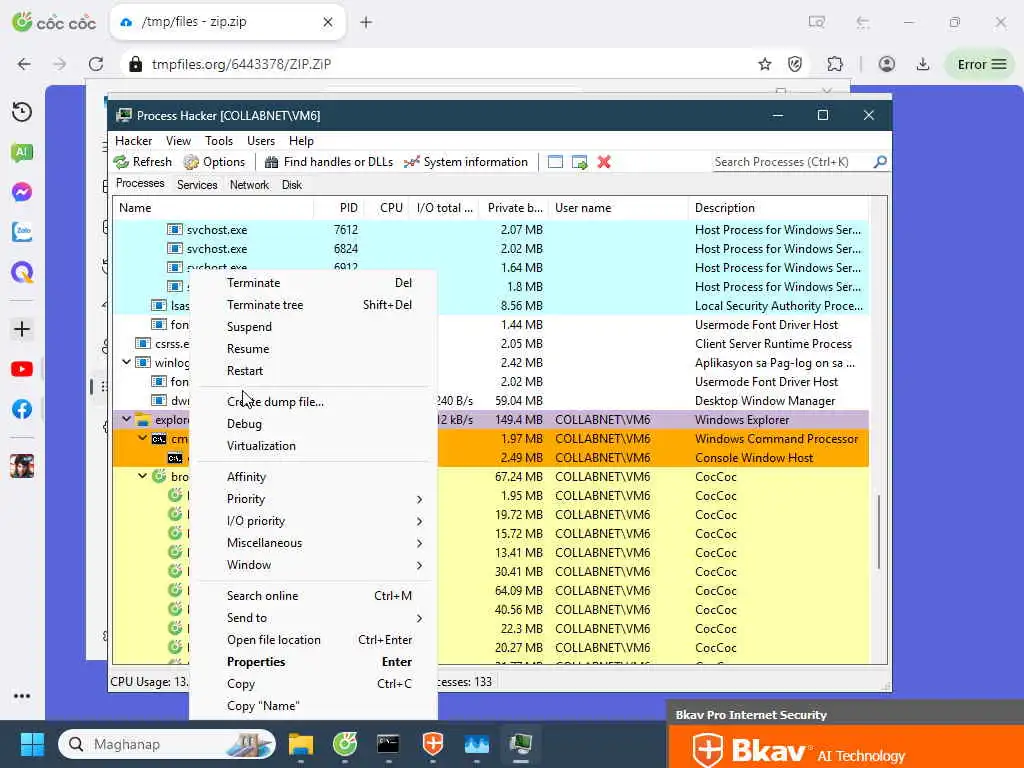Click the find window and thread icon
This screenshot has width=1024, height=768.
click(579, 162)
